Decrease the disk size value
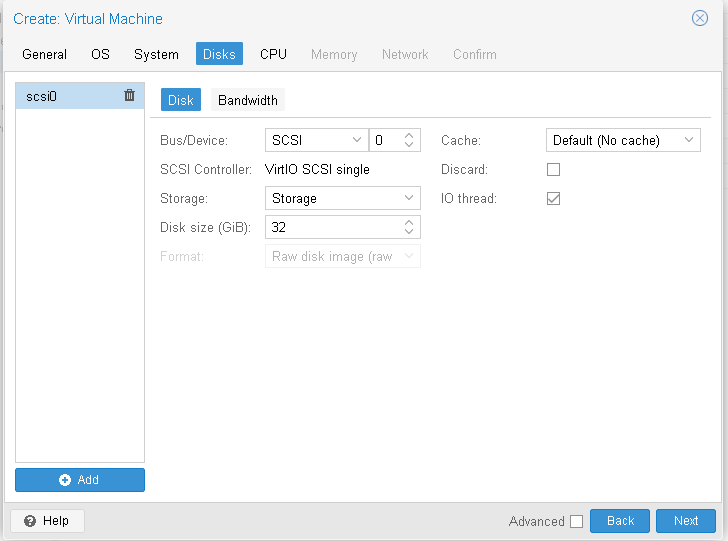 [x=409, y=232]
